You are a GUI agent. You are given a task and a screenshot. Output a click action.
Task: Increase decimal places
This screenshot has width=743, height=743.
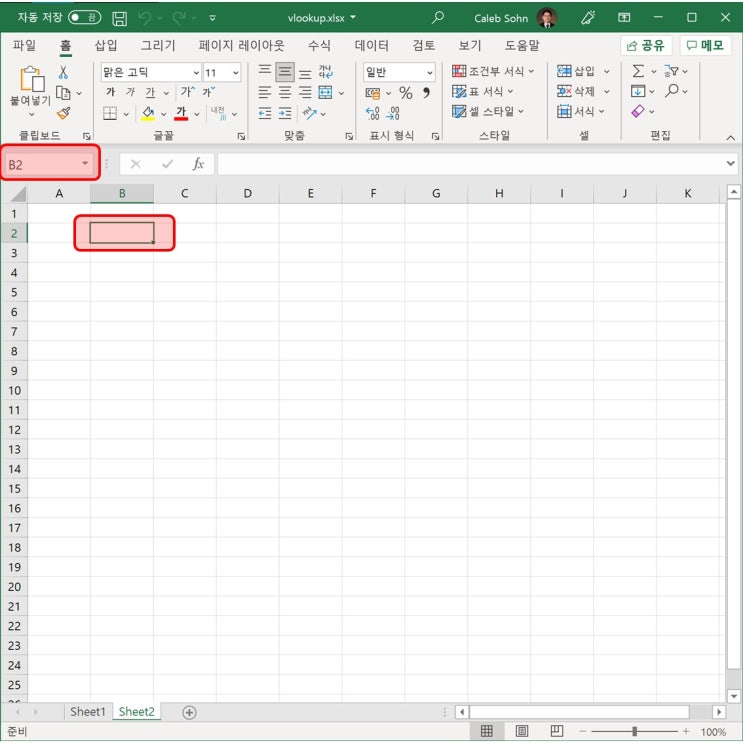373,113
